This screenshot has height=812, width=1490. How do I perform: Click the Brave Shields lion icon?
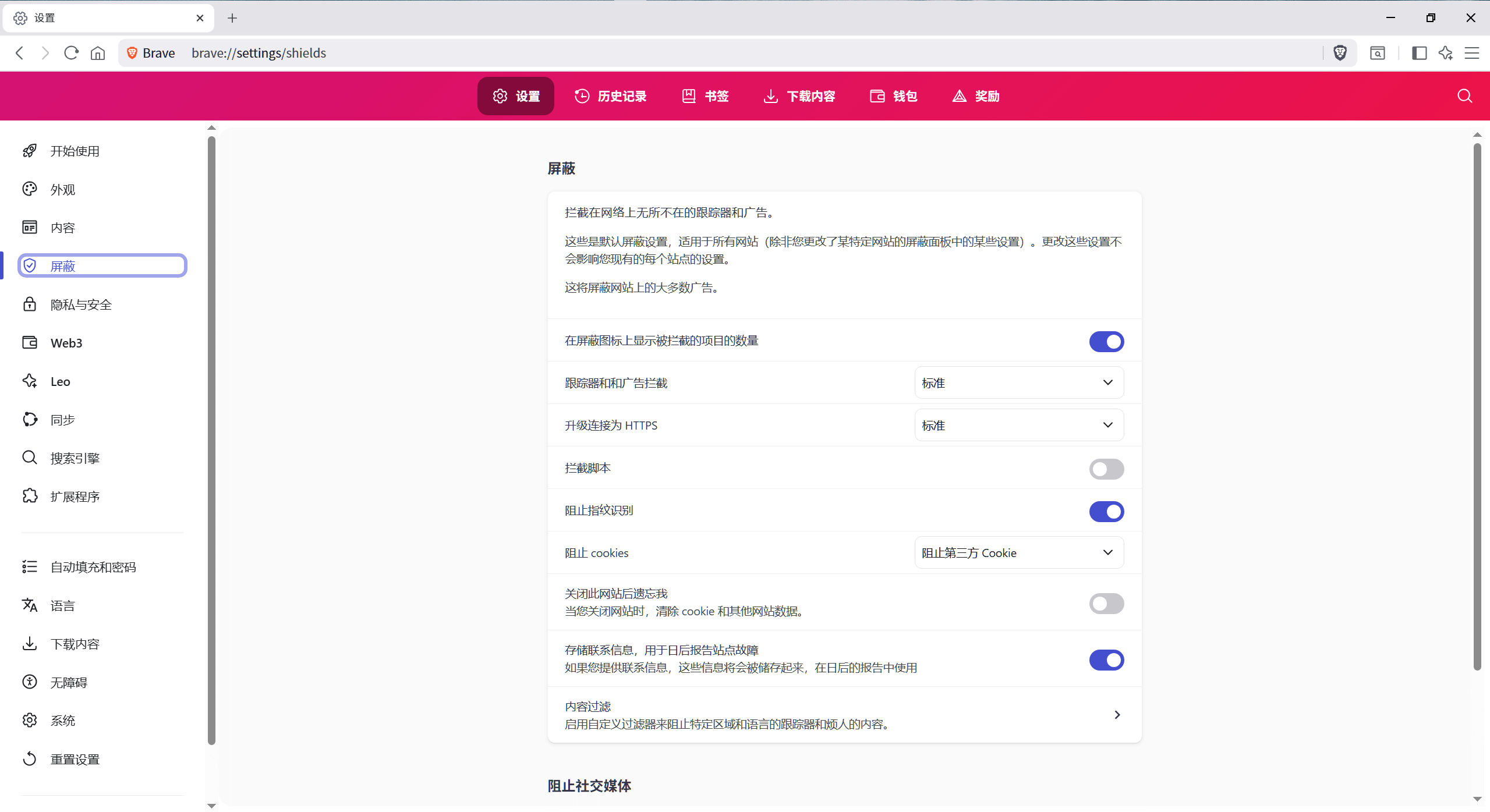pos(1340,53)
